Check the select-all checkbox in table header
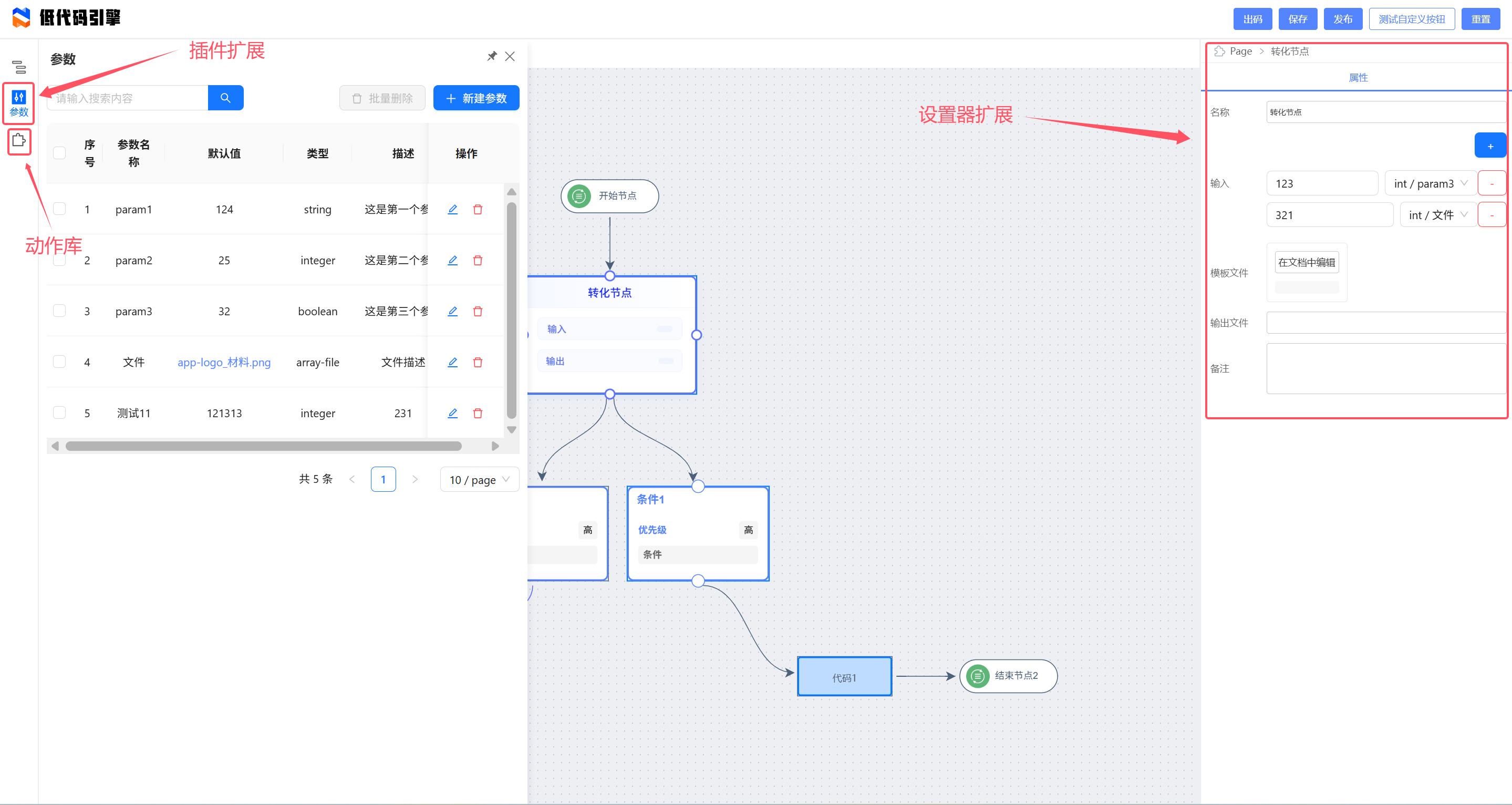 [x=59, y=152]
